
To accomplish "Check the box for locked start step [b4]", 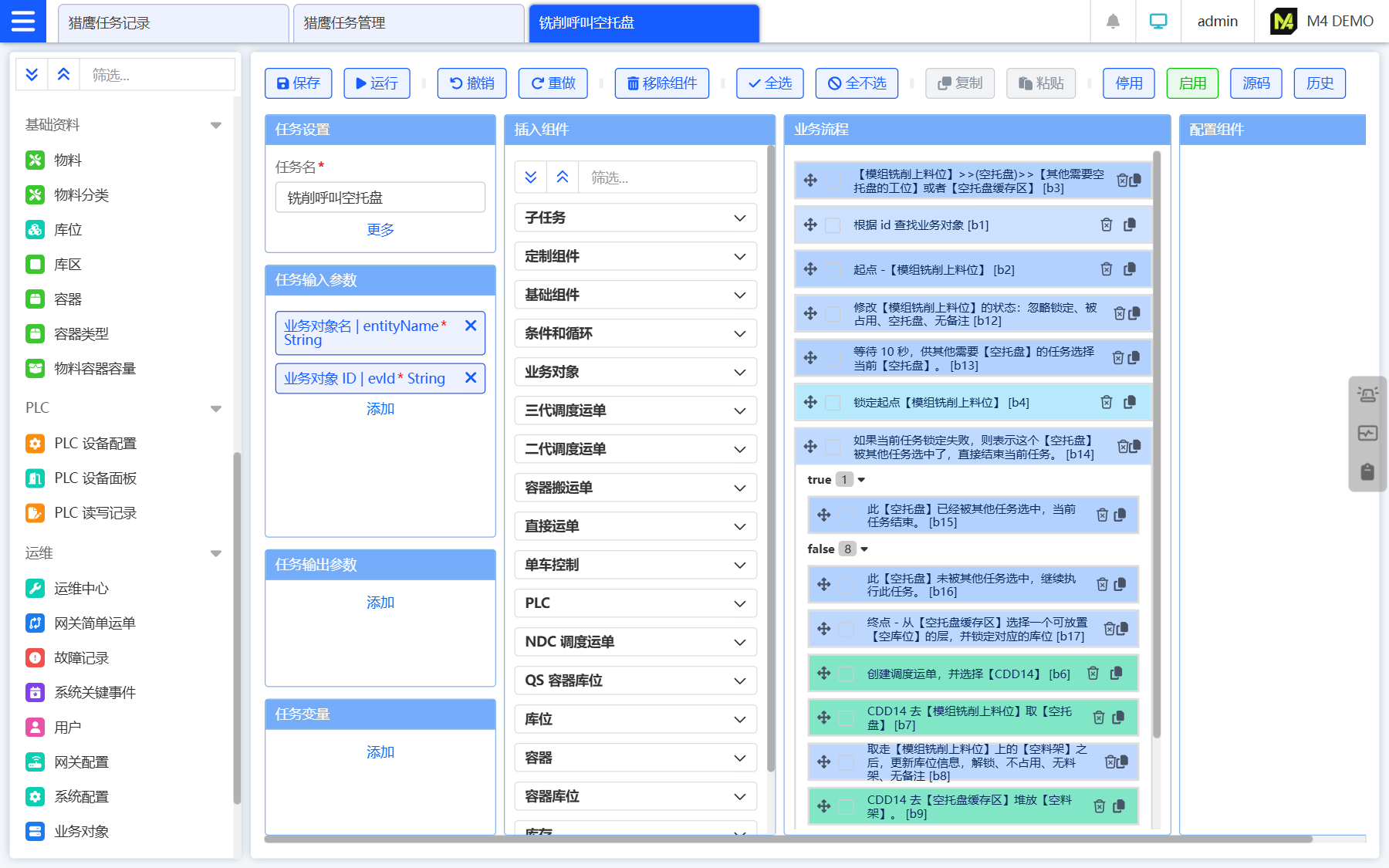I will [x=833, y=403].
